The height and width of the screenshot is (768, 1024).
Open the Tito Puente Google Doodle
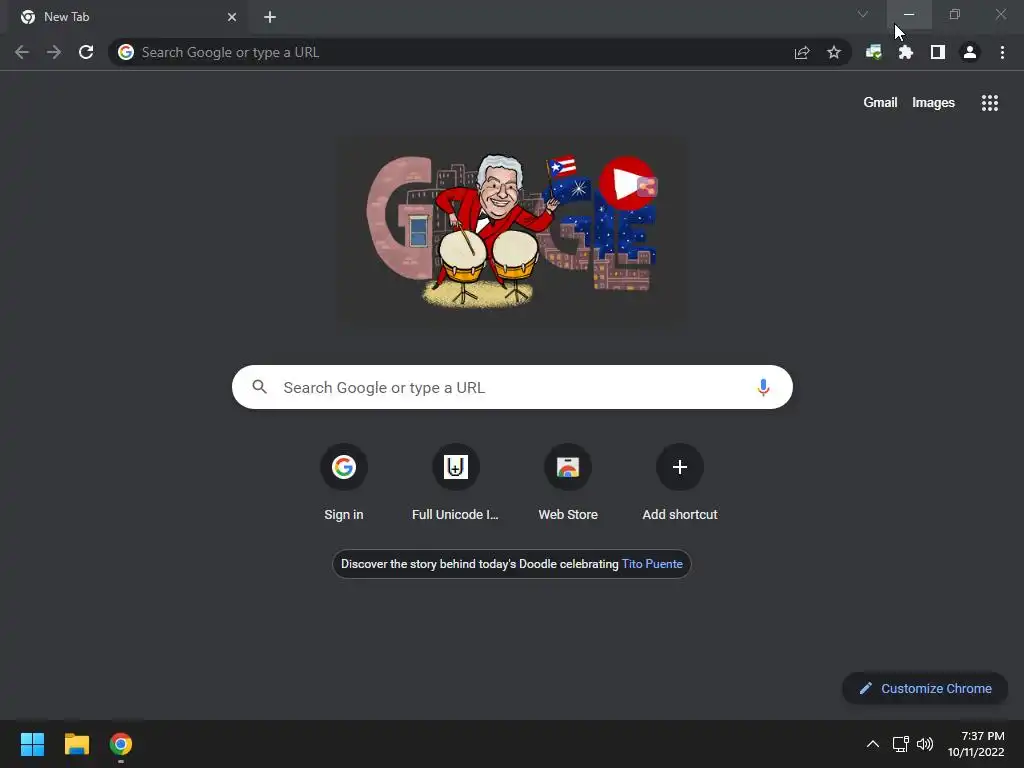pos(511,229)
